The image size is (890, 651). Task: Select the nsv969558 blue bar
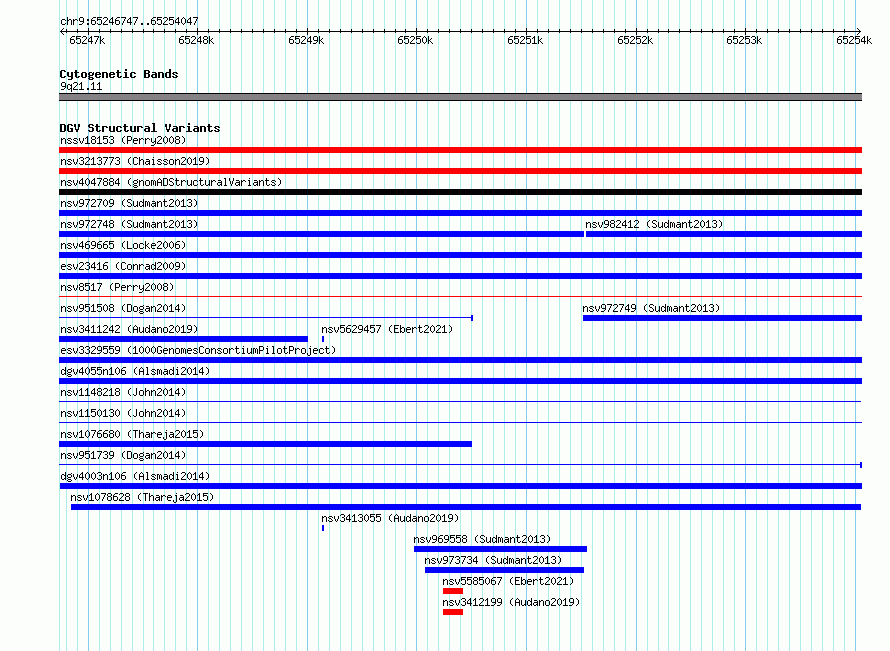(500, 549)
